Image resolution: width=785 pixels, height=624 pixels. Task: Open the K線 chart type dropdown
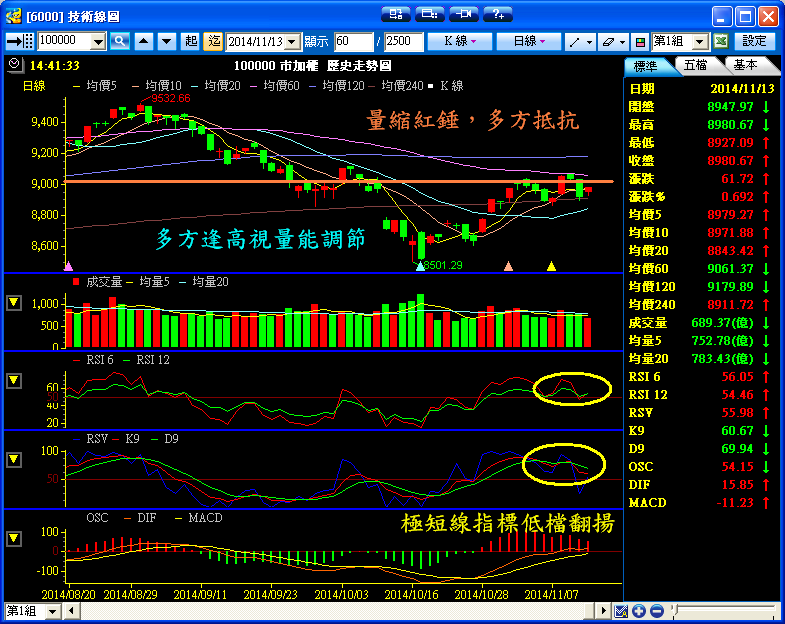tap(459, 41)
